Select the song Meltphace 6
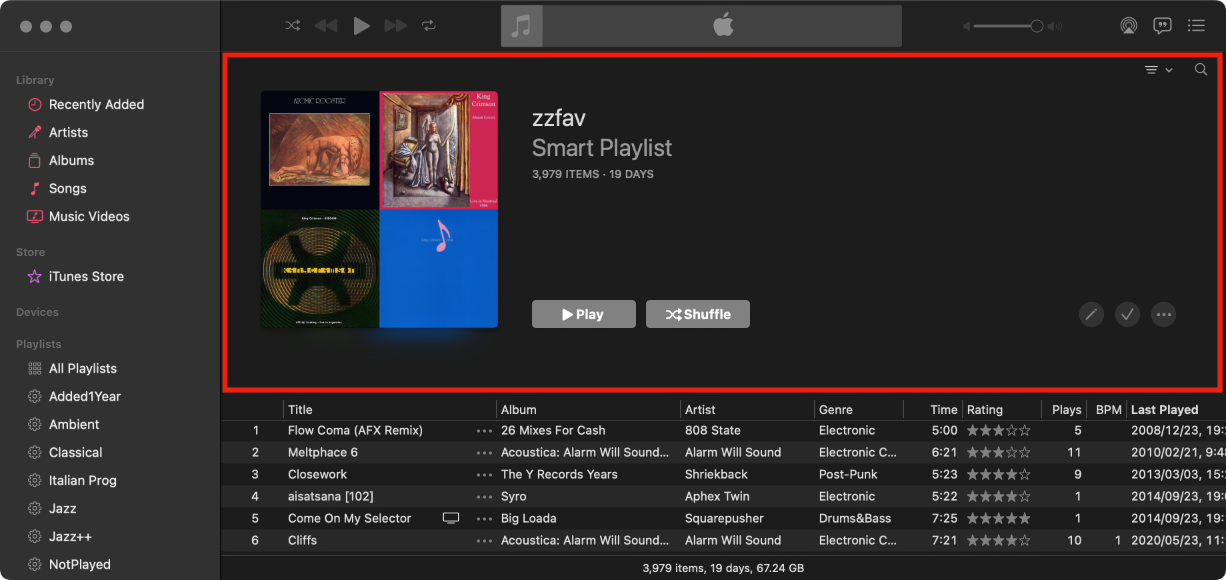 [323, 452]
